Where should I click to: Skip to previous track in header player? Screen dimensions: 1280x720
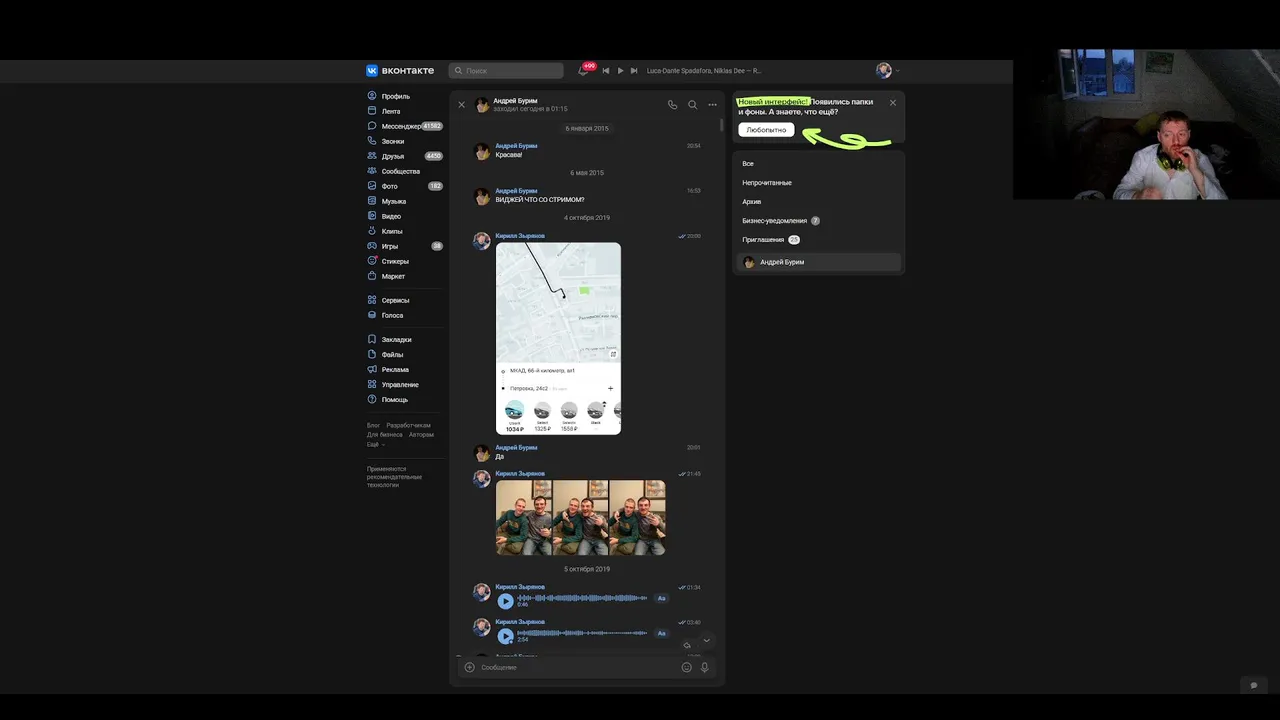click(606, 71)
